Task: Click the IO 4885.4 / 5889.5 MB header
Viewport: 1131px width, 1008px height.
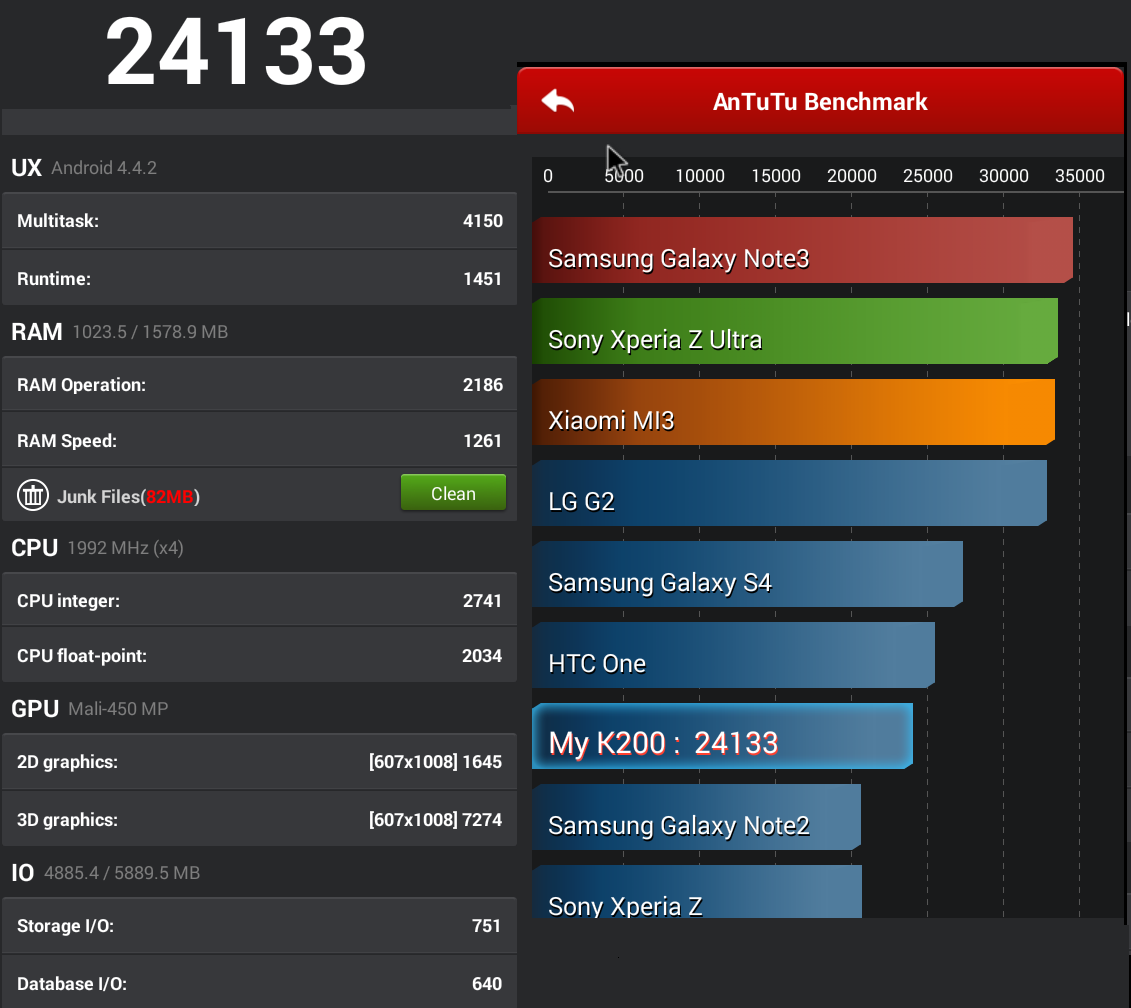Action: pos(105,872)
